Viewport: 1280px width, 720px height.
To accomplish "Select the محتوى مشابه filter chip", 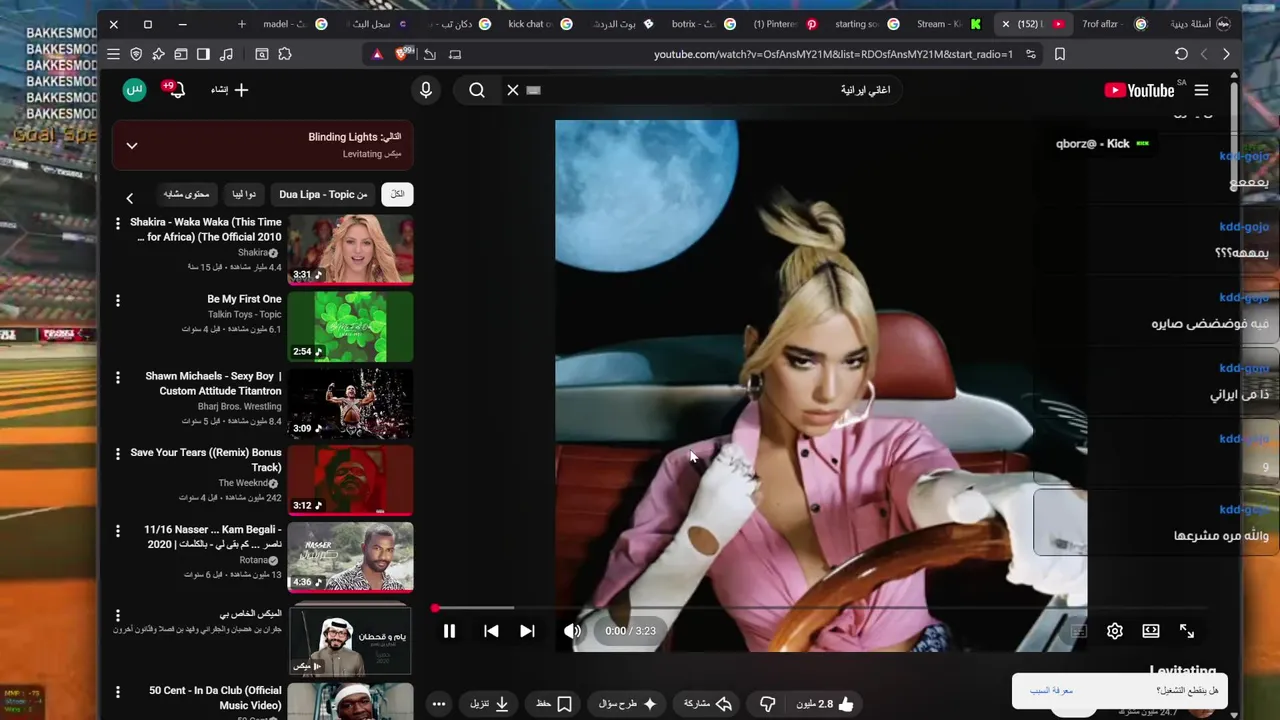I will point(186,194).
